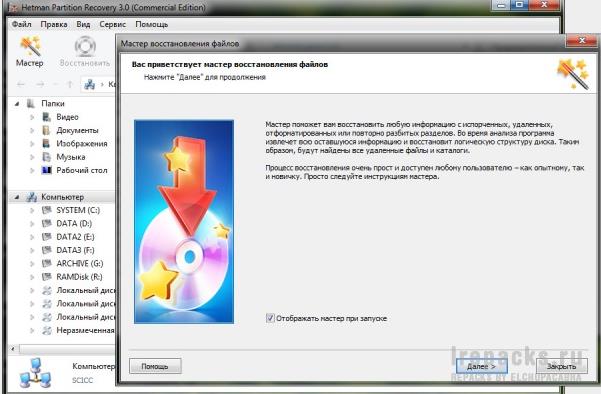Open the Сервис menu
This screenshot has width=601, height=394.
pos(113,24)
